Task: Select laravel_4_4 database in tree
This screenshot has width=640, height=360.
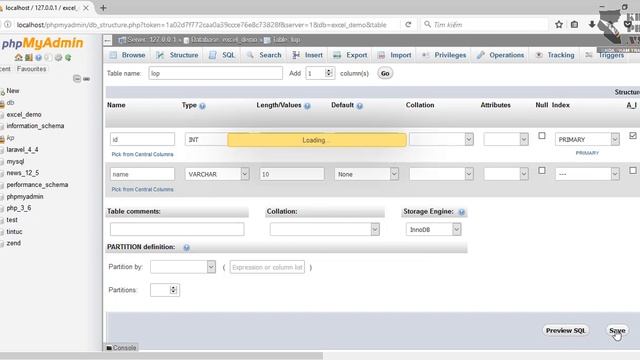Action: (22, 150)
